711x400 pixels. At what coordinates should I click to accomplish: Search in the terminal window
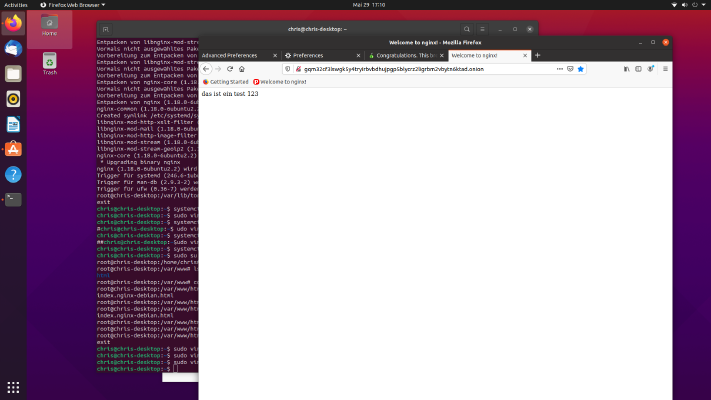click(x=467, y=29)
